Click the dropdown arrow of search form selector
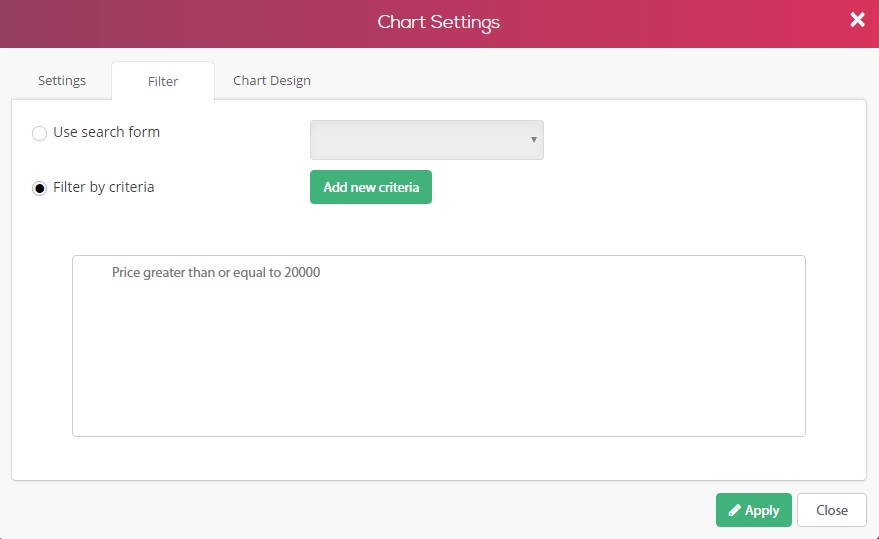This screenshot has height=539, width=879. [534, 140]
